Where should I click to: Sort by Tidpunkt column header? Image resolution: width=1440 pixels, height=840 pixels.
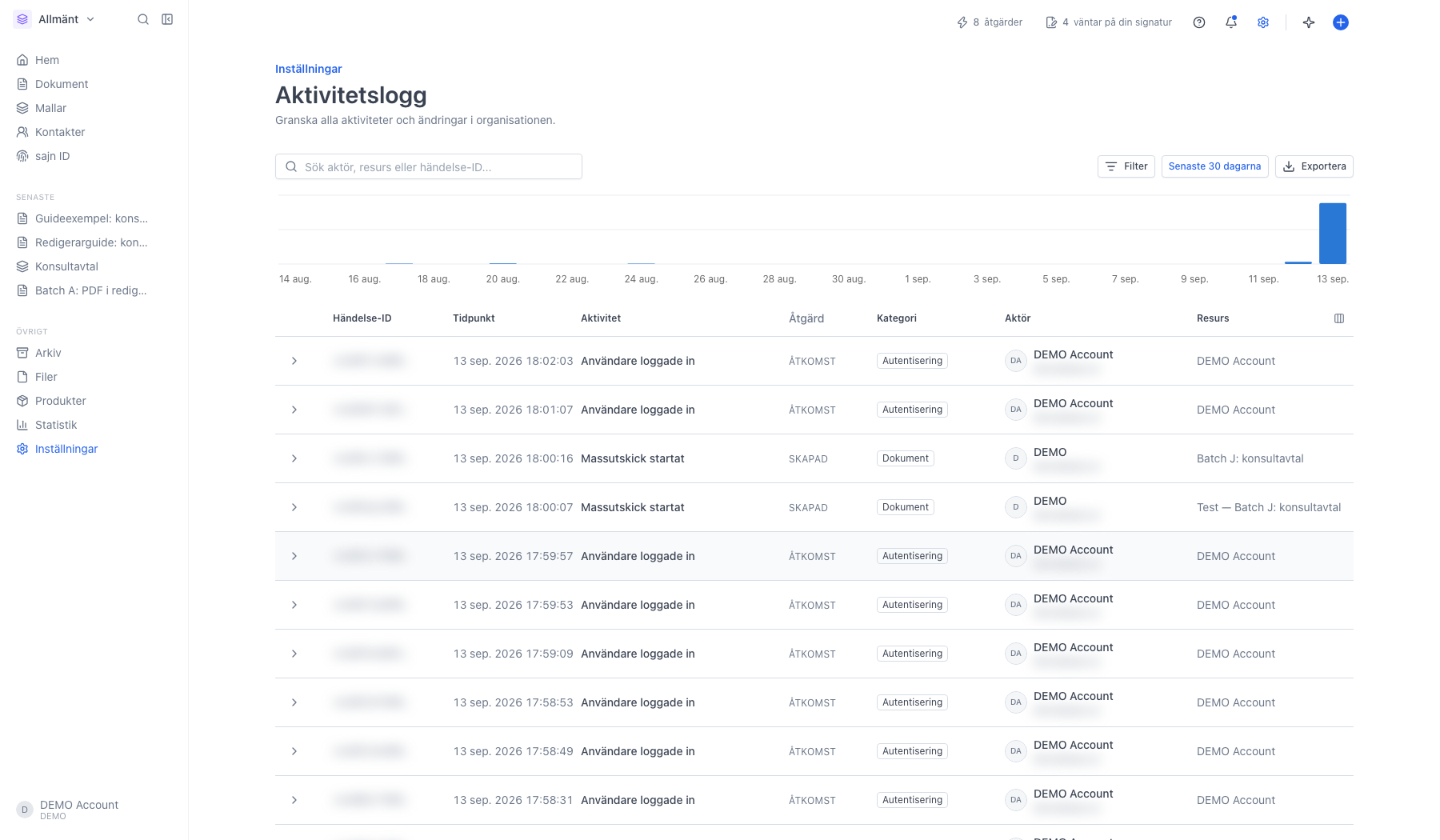[x=474, y=318]
